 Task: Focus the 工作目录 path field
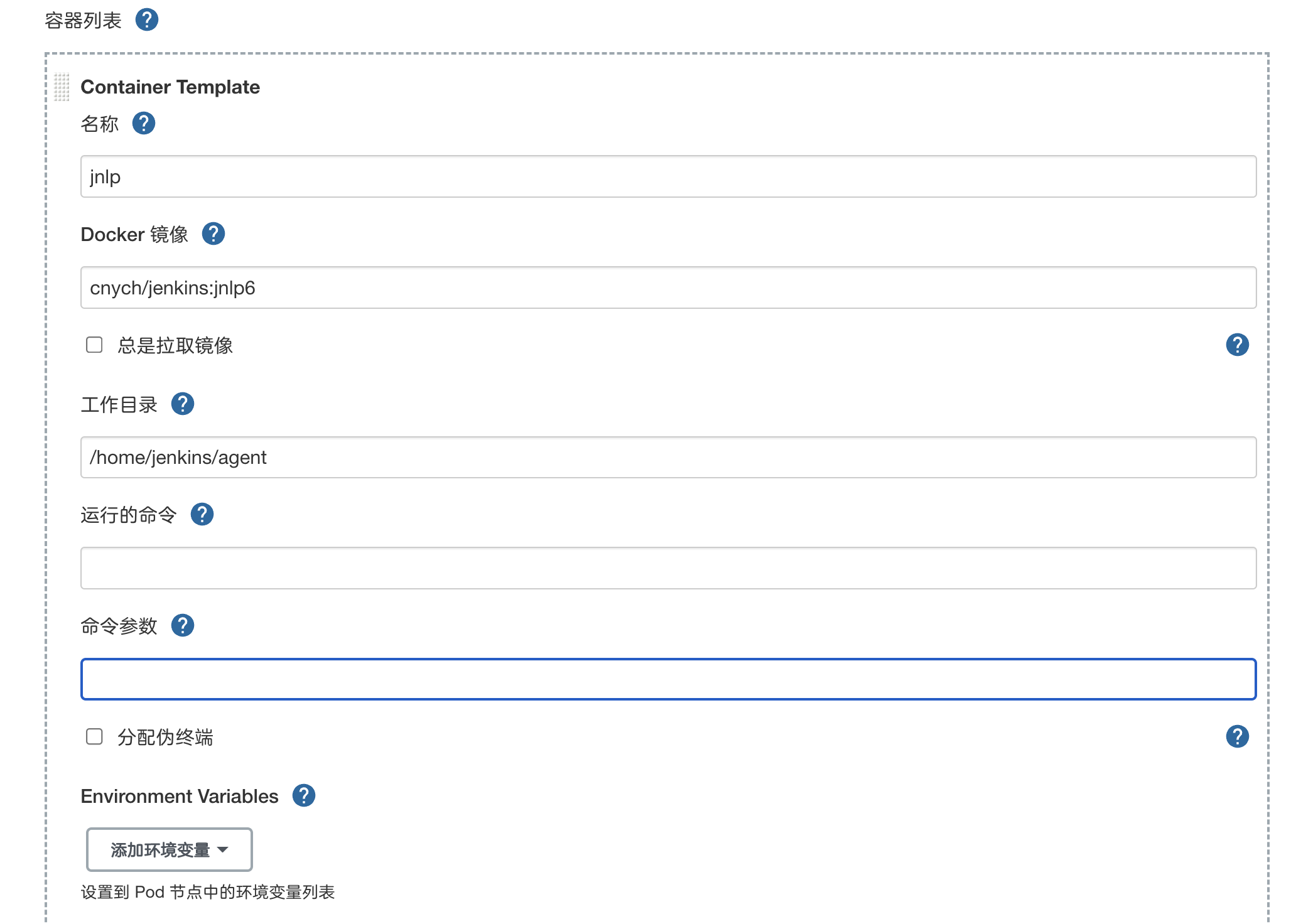point(668,457)
